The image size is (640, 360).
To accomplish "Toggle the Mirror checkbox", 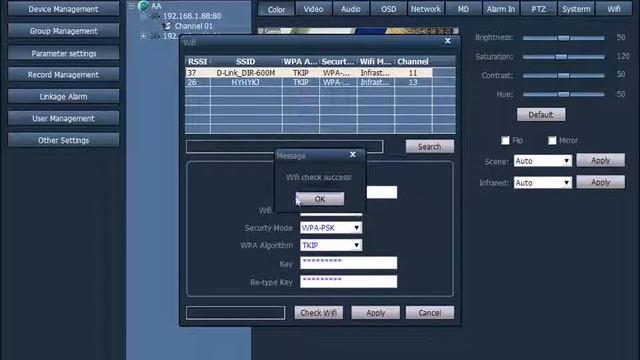I will [552, 140].
